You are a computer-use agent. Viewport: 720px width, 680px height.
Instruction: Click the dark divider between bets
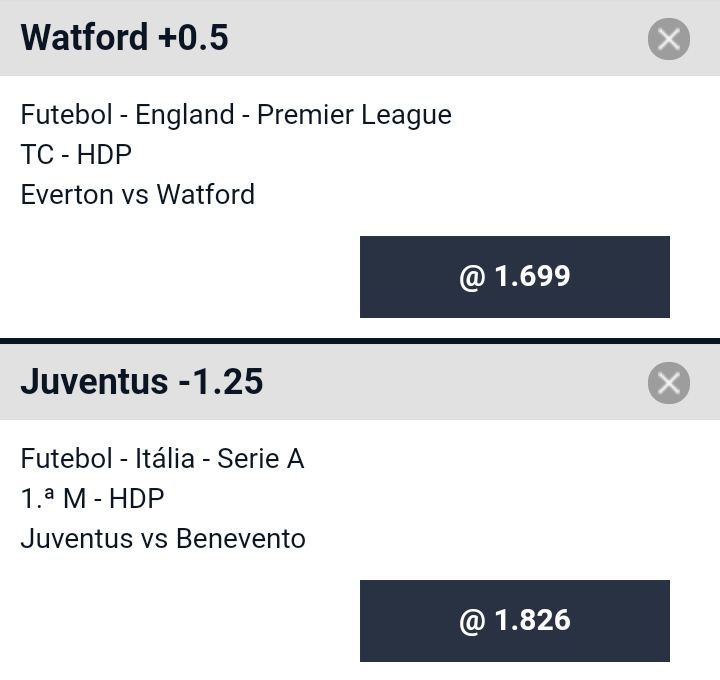360,341
